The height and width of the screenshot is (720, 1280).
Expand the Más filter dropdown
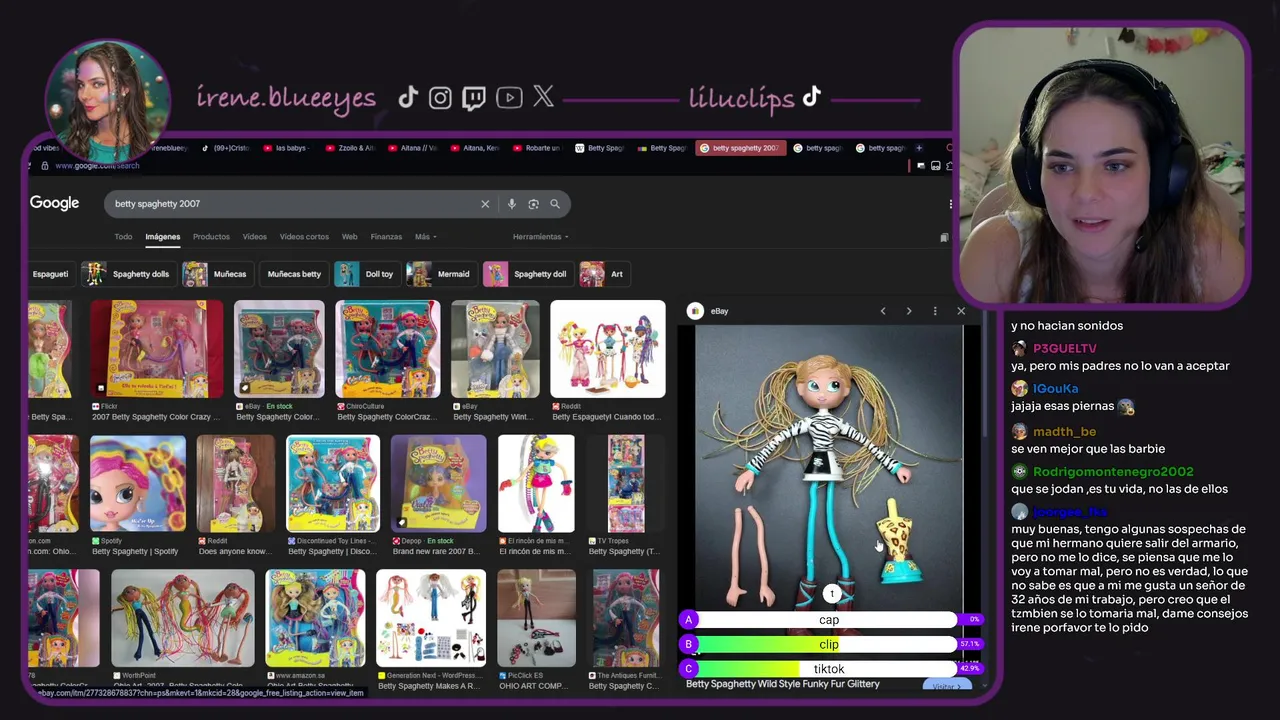pyautogui.click(x=425, y=237)
